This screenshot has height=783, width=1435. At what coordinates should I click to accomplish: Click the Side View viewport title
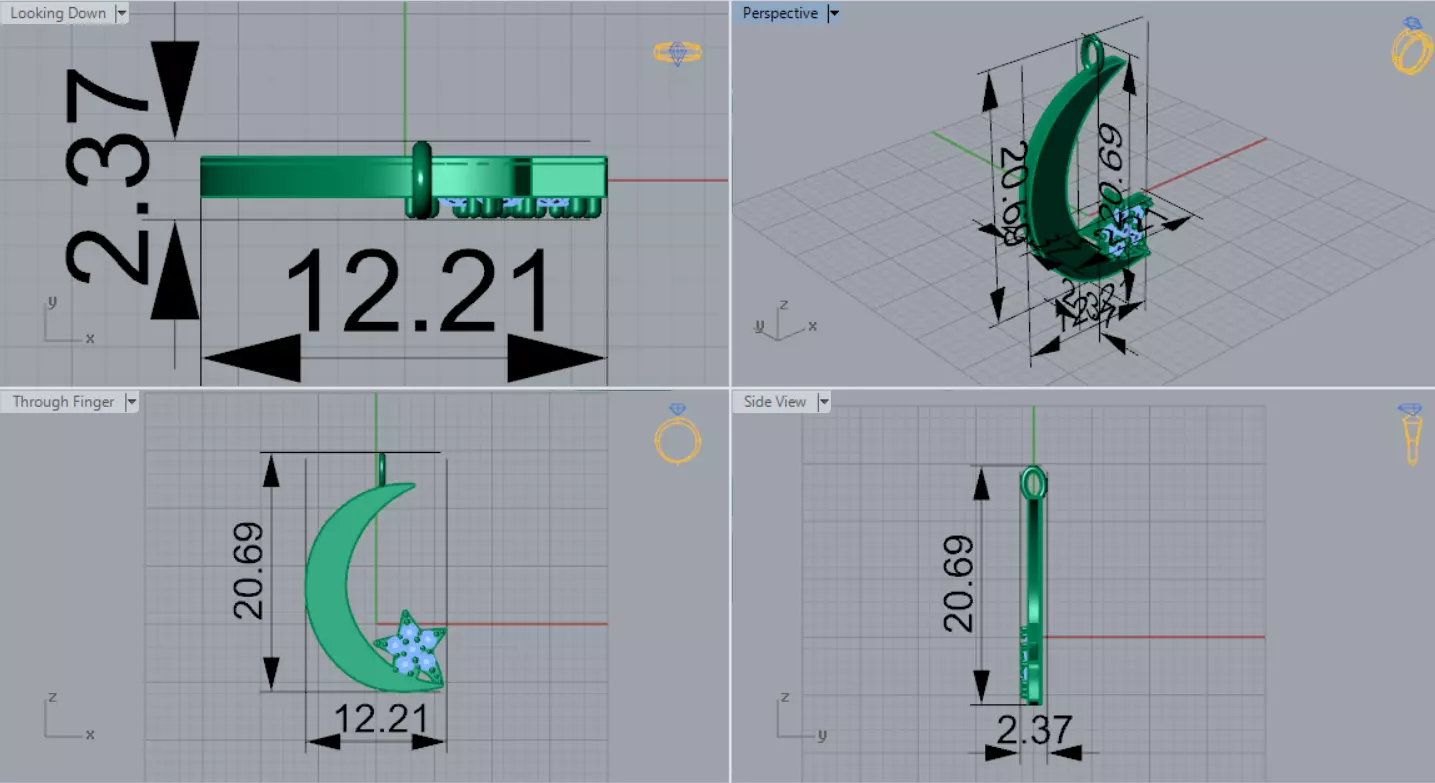pyautogui.click(x=775, y=402)
